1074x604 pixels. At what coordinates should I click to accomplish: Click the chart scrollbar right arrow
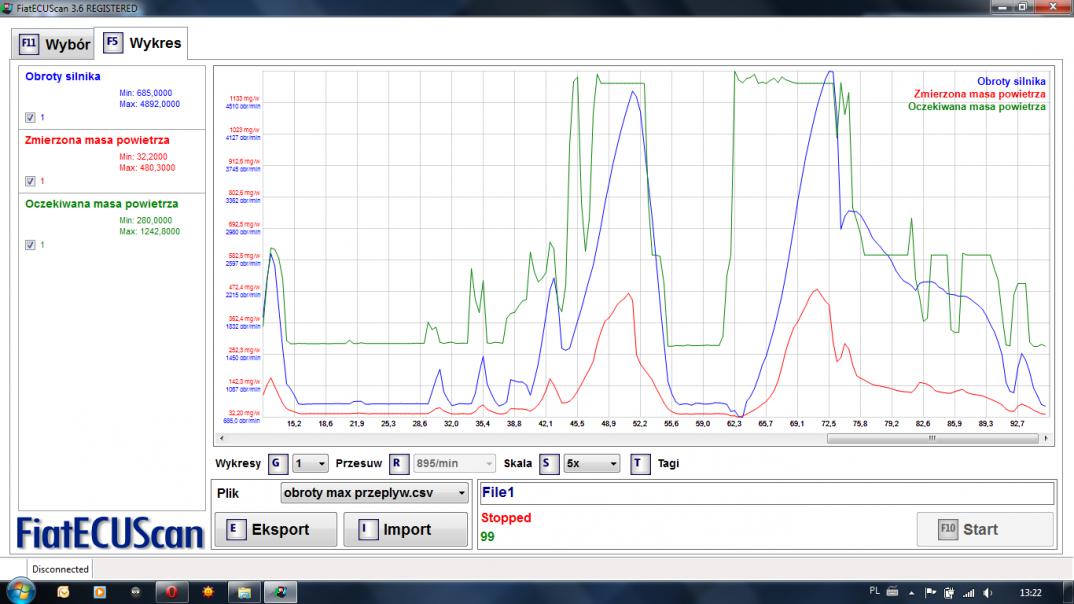[x=1046, y=438]
